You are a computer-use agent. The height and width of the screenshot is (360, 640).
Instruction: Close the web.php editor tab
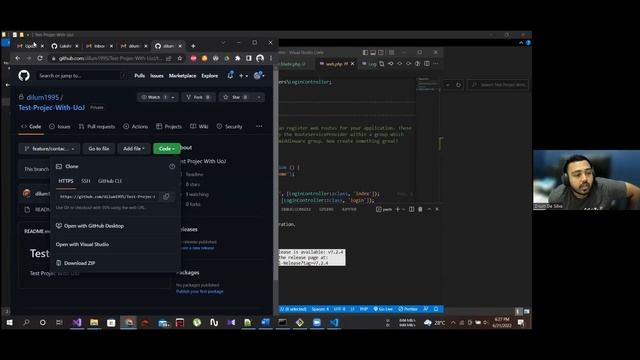tap(353, 64)
